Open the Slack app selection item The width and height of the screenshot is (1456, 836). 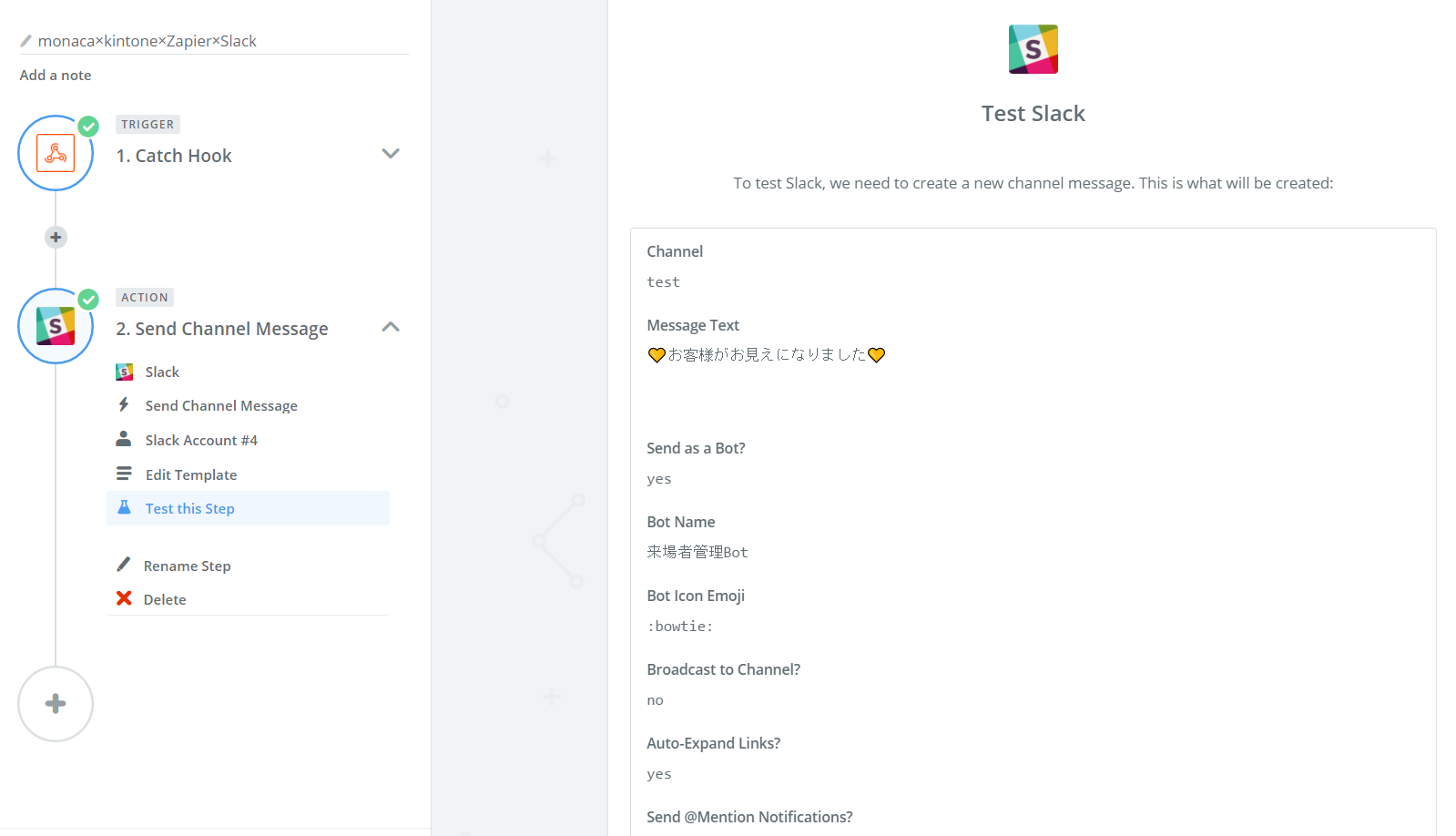[x=162, y=372]
